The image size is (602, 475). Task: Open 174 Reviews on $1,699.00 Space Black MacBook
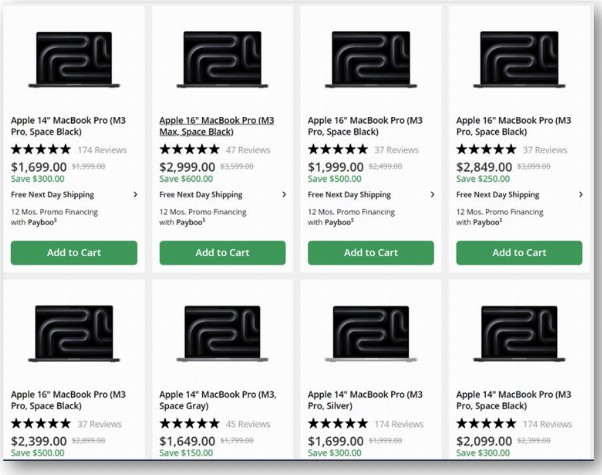pos(102,150)
